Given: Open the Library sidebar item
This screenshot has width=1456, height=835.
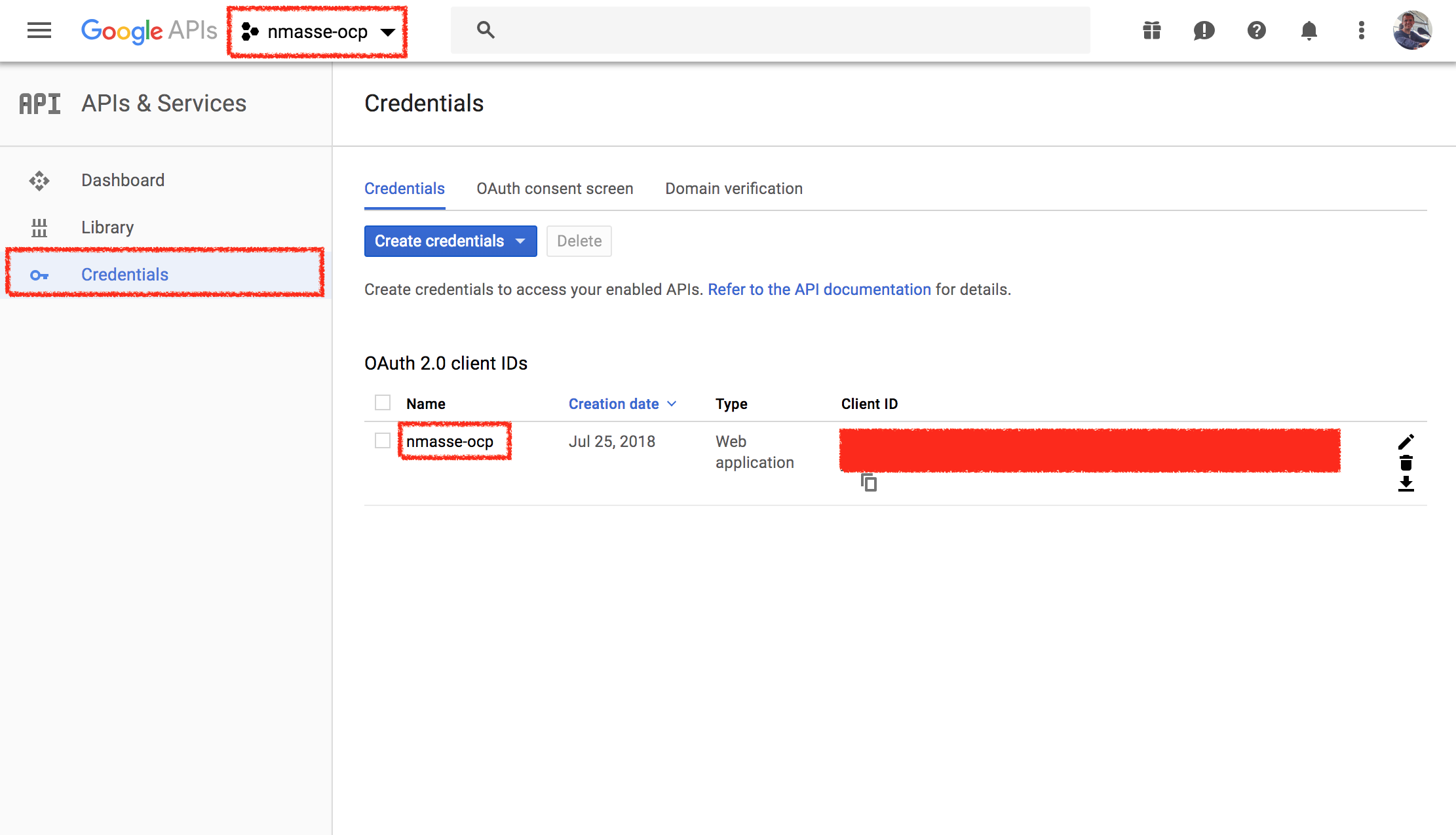Looking at the screenshot, I should pyautogui.click(x=107, y=227).
